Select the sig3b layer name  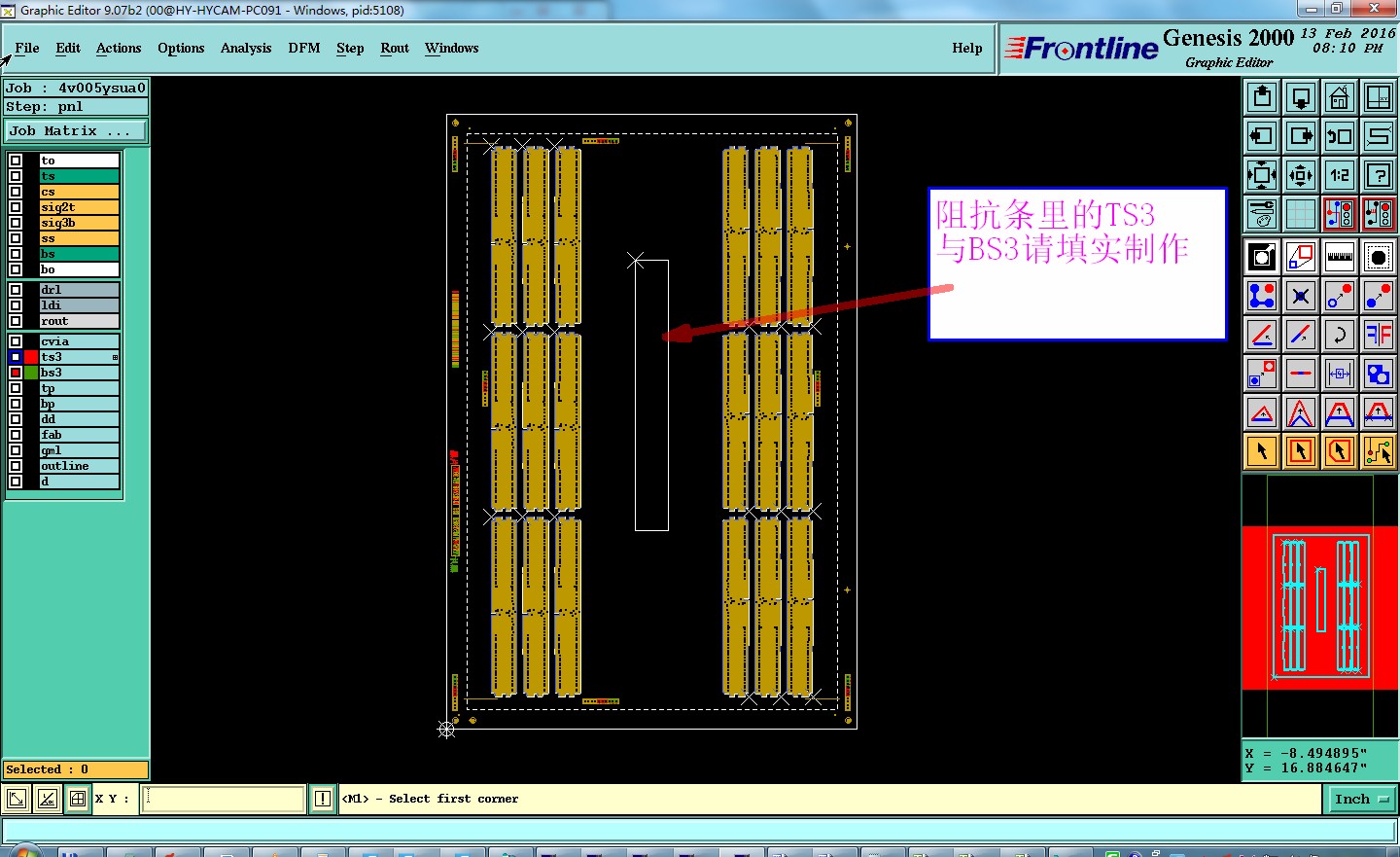click(79, 223)
